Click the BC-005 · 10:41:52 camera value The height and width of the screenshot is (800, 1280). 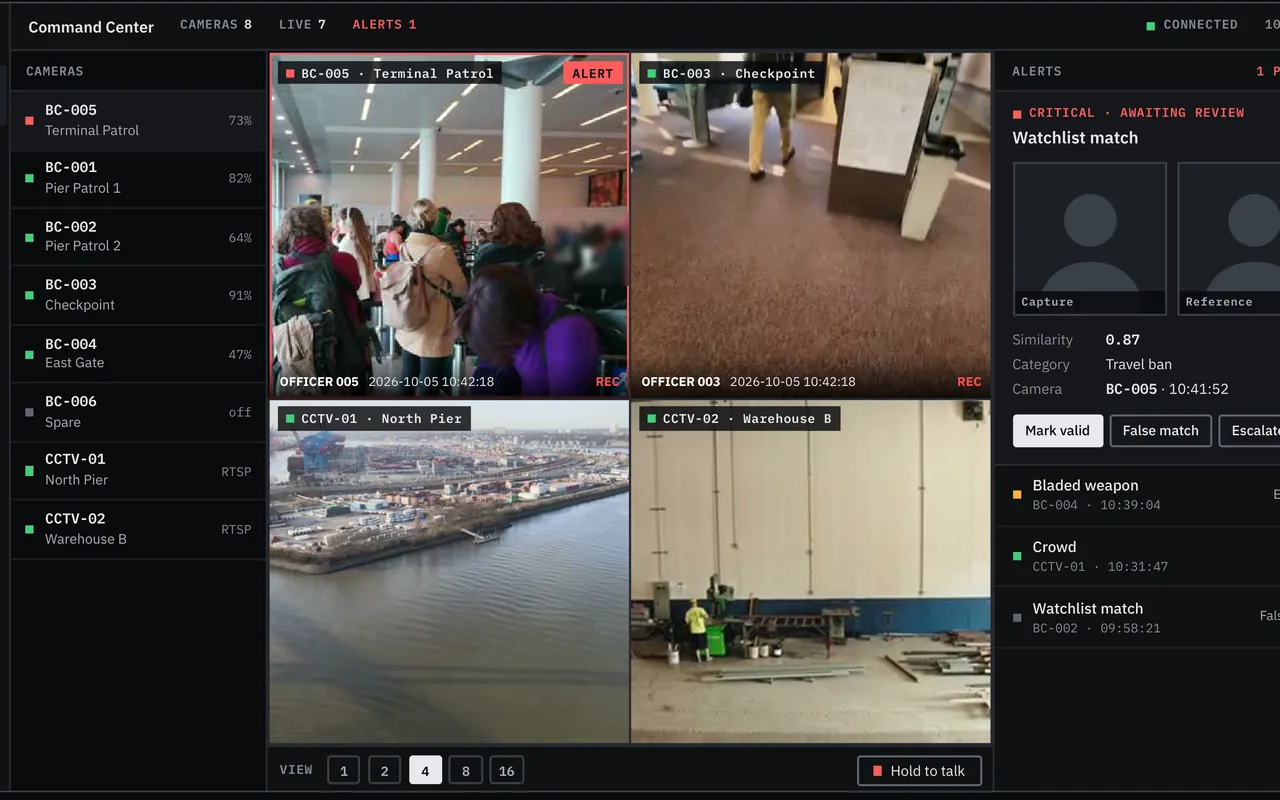1167,389
